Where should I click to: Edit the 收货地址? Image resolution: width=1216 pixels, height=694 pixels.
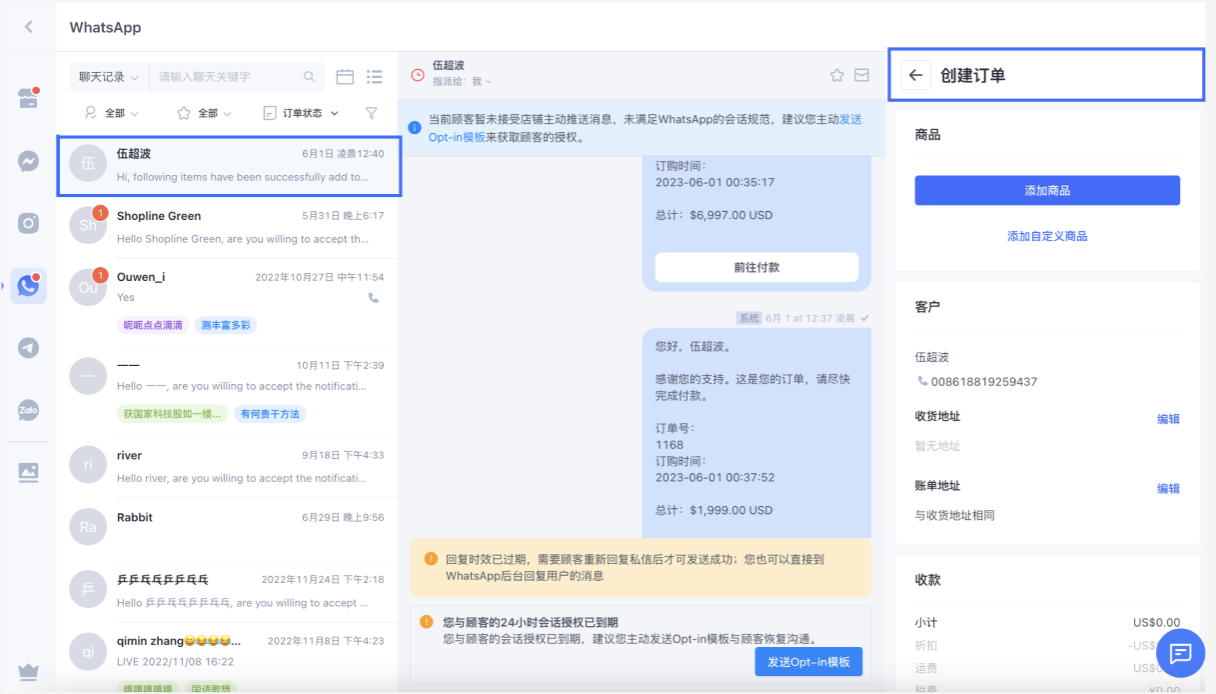click(x=1168, y=419)
